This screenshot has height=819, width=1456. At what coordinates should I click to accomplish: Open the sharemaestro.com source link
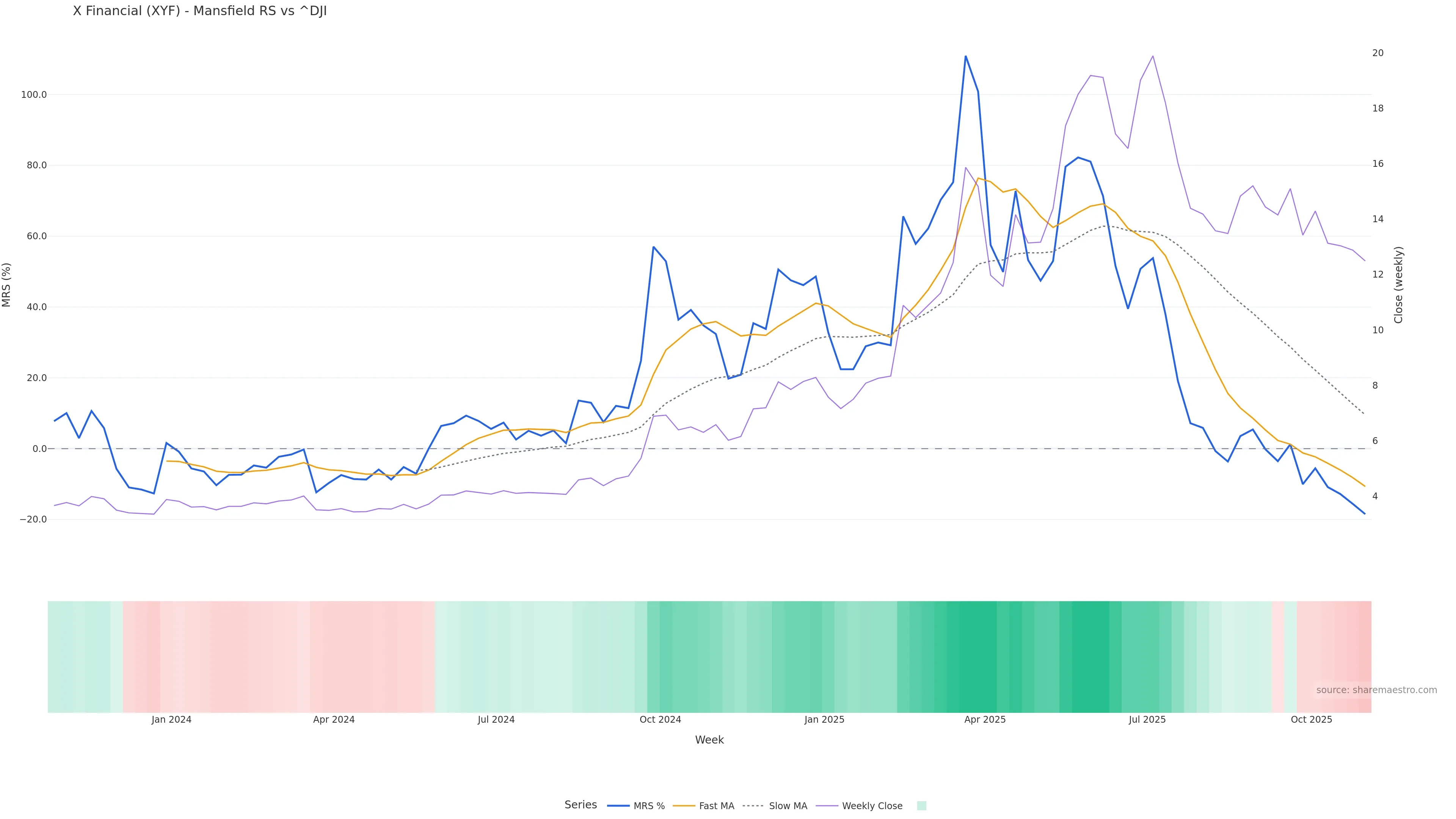[x=1376, y=690]
